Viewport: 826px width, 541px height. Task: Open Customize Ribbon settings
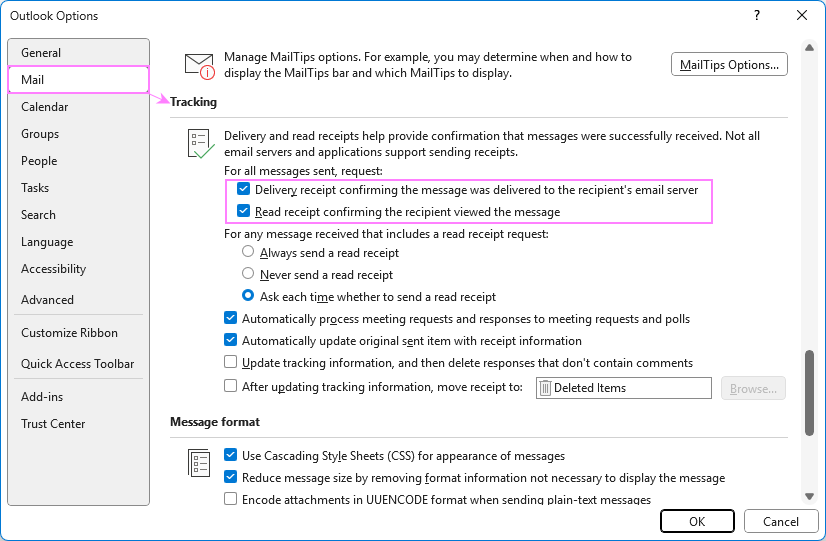[x=78, y=333]
